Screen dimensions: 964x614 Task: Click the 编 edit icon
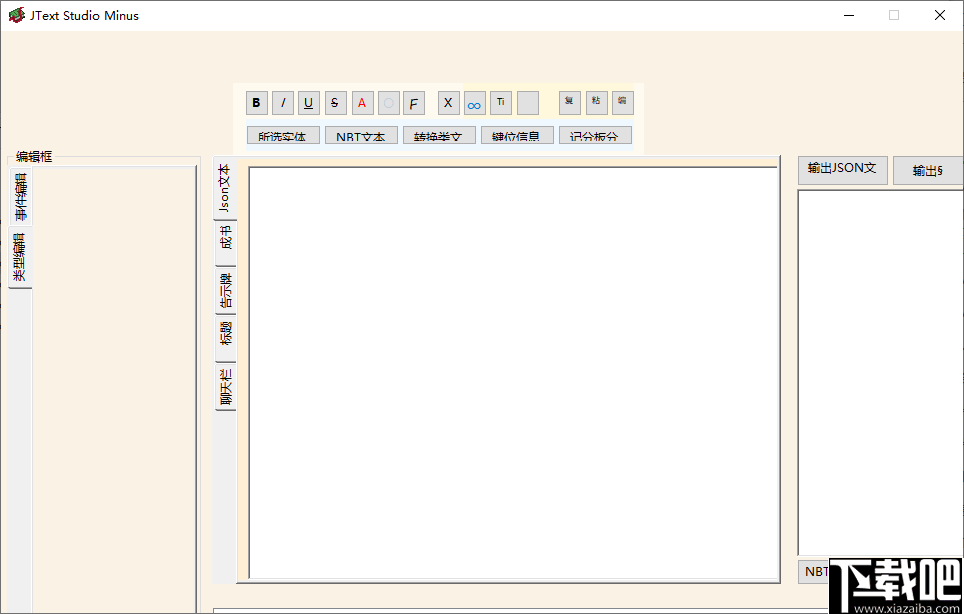[x=622, y=102]
